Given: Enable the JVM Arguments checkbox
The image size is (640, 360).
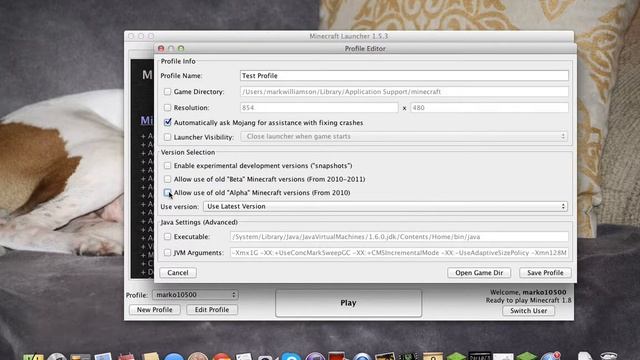Looking at the screenshot, I should [x=167, y=252].
